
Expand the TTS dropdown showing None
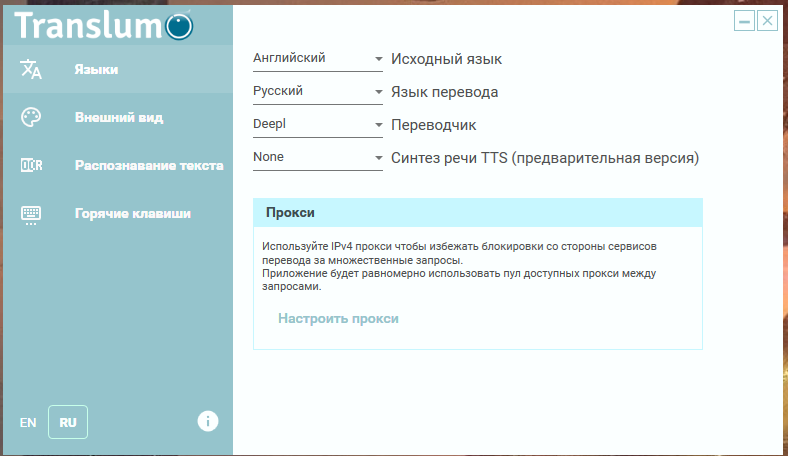[318, 158]
